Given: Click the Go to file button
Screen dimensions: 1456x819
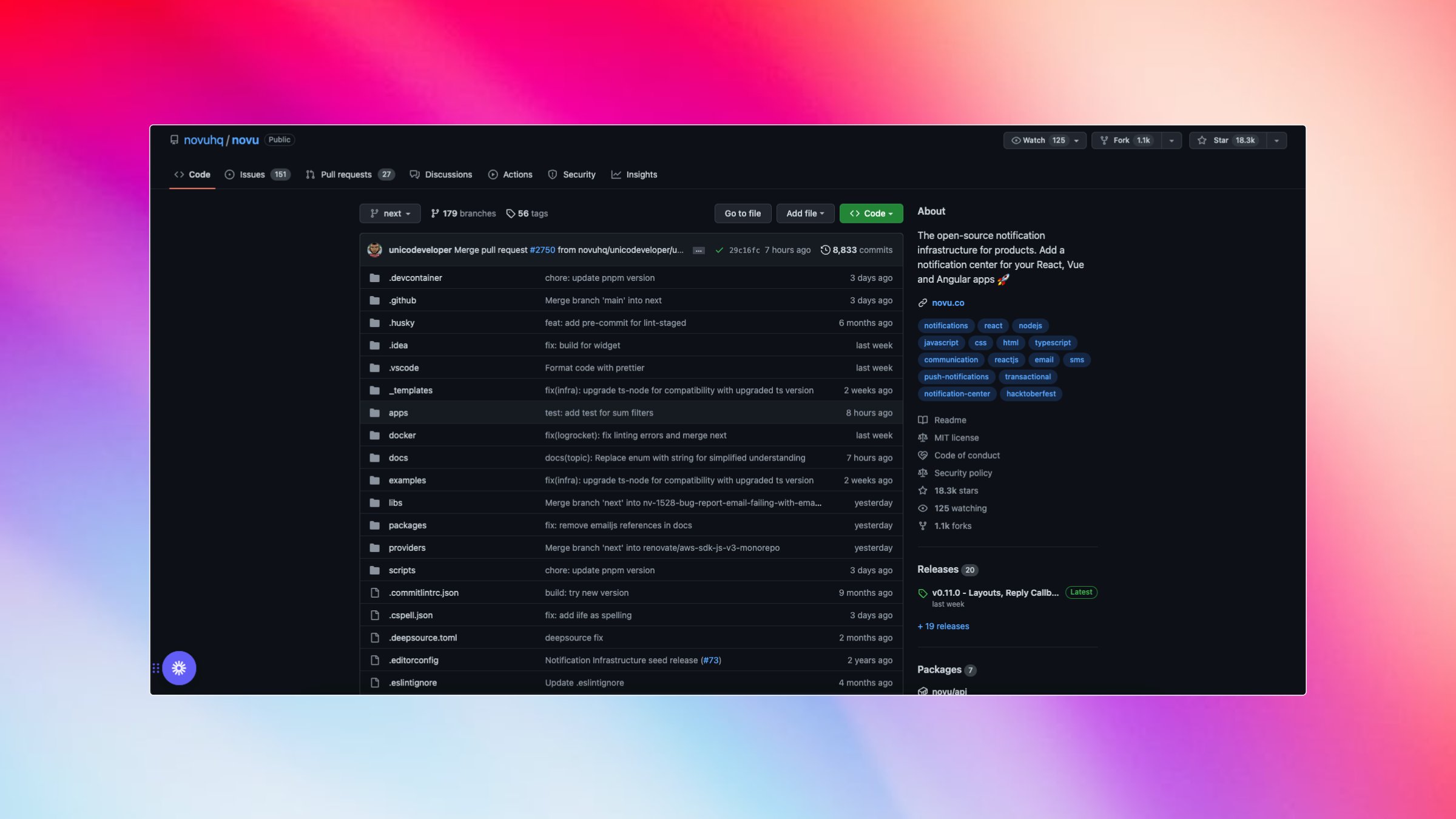Looking at the screenshot, I should click(743, 214).
